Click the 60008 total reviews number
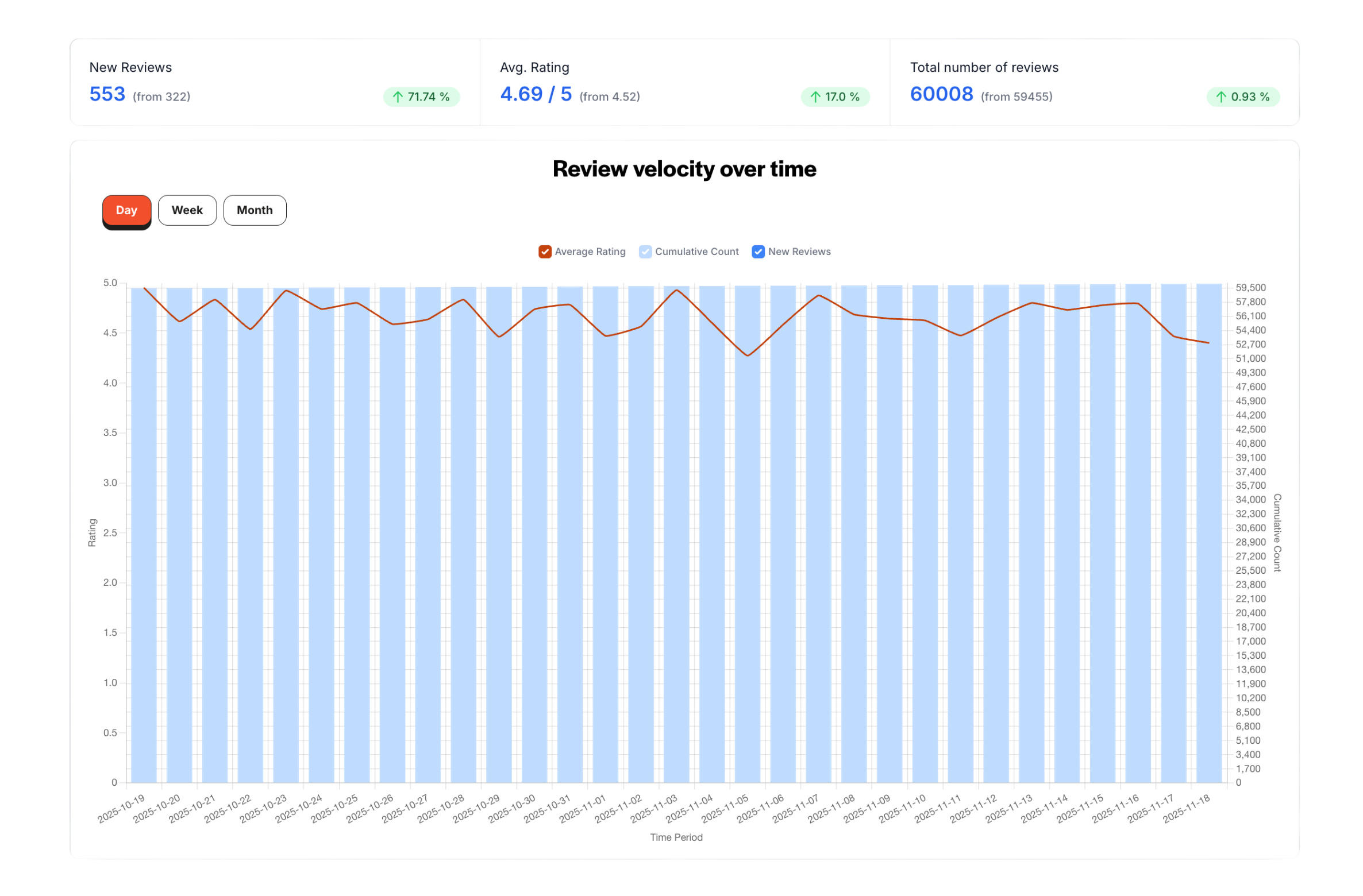1363x896 pixels. [941, 94]
